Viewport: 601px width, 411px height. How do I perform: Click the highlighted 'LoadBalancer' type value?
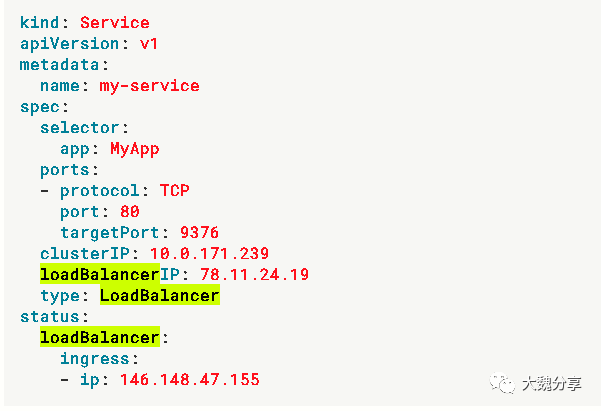point(159,296)
